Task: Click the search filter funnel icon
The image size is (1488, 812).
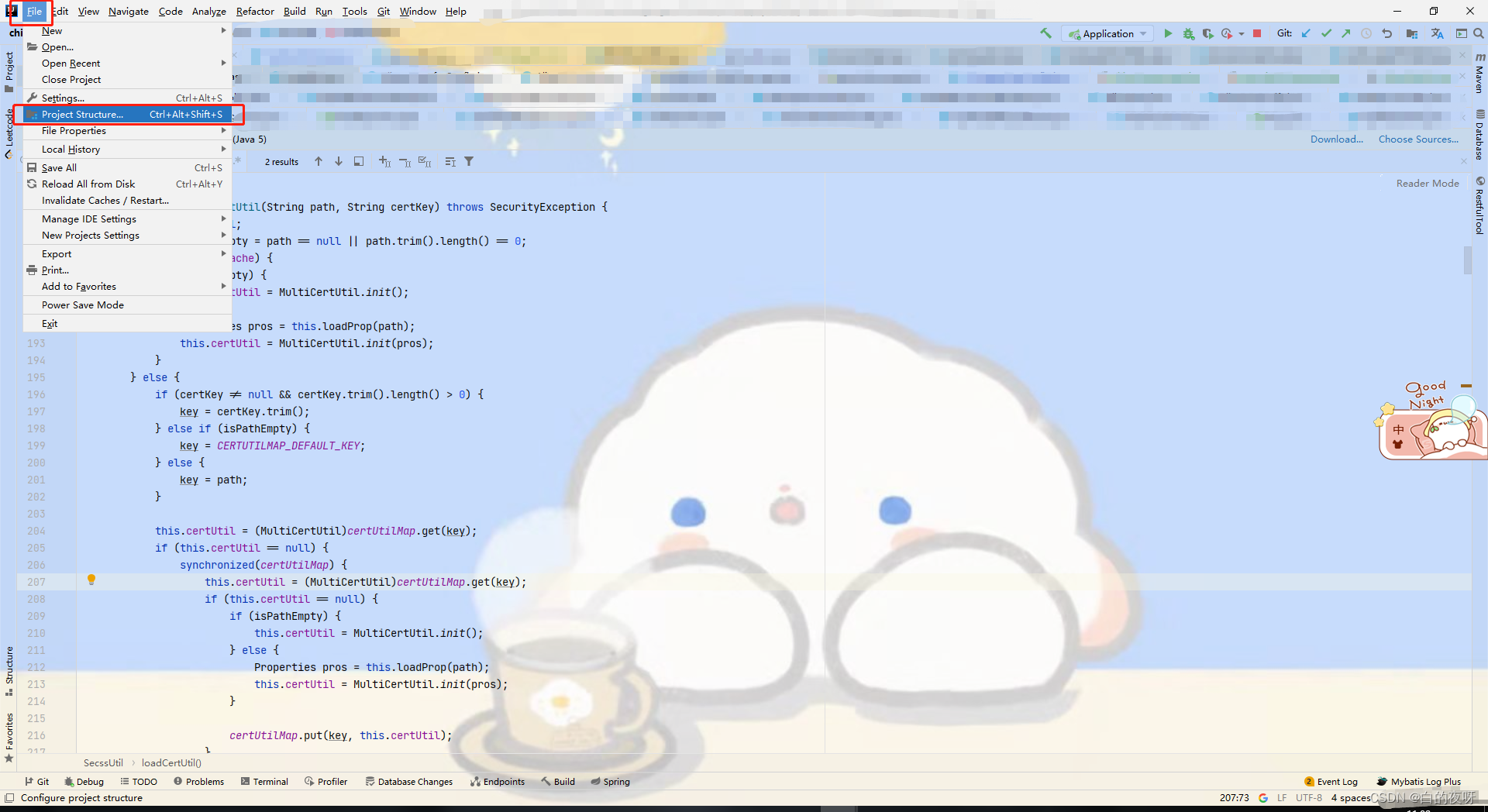Action: tap(469, 161)
